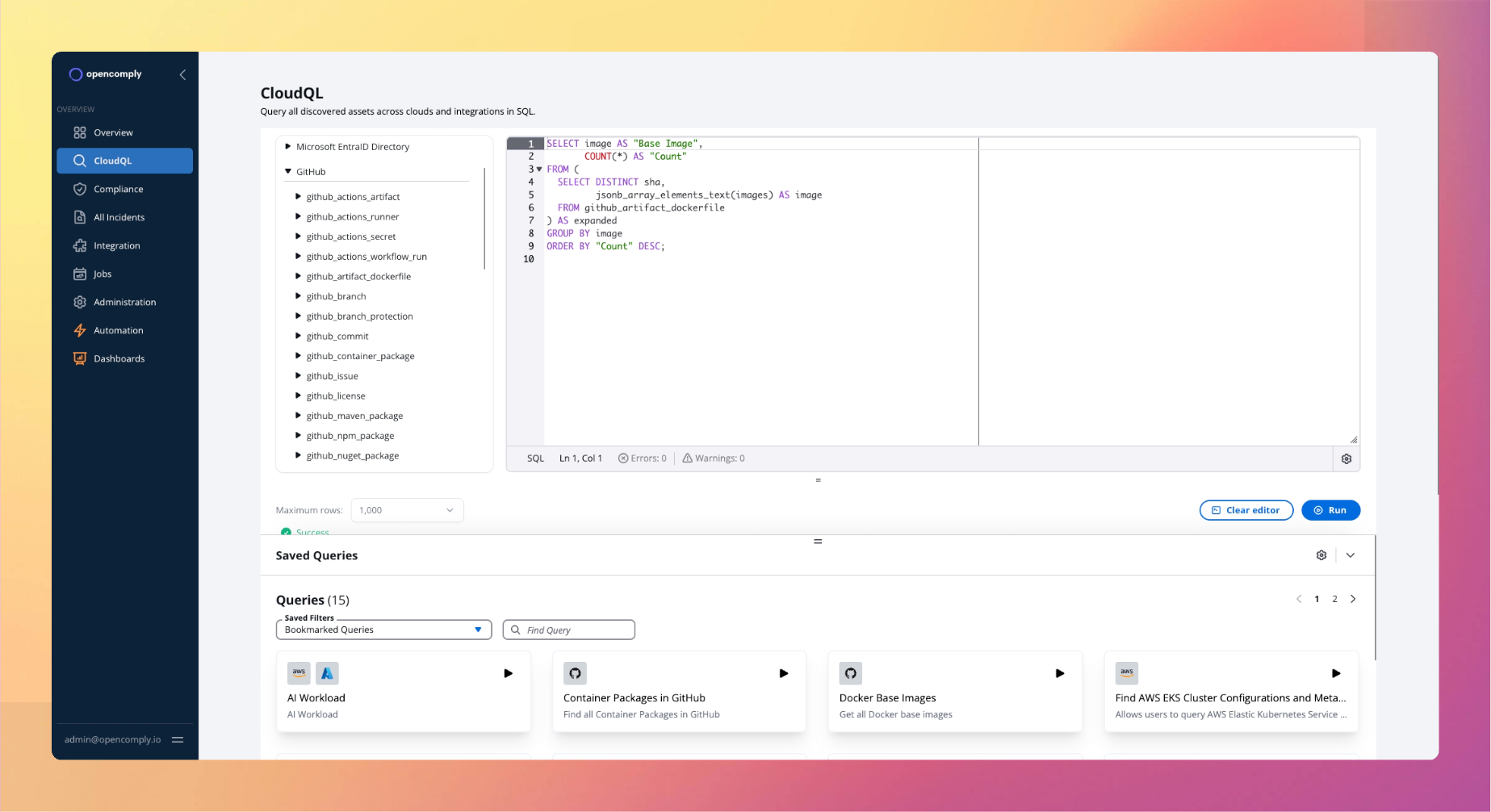Run the AI Workload saved query

(x=508, y=673)
